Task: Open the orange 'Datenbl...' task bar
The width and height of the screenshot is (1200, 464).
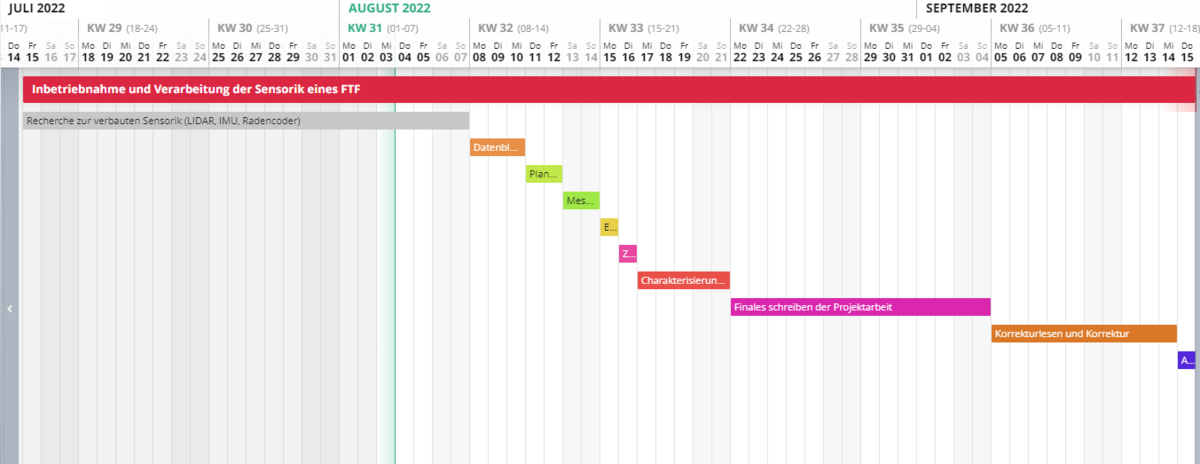Action: [x=497, y=147]
